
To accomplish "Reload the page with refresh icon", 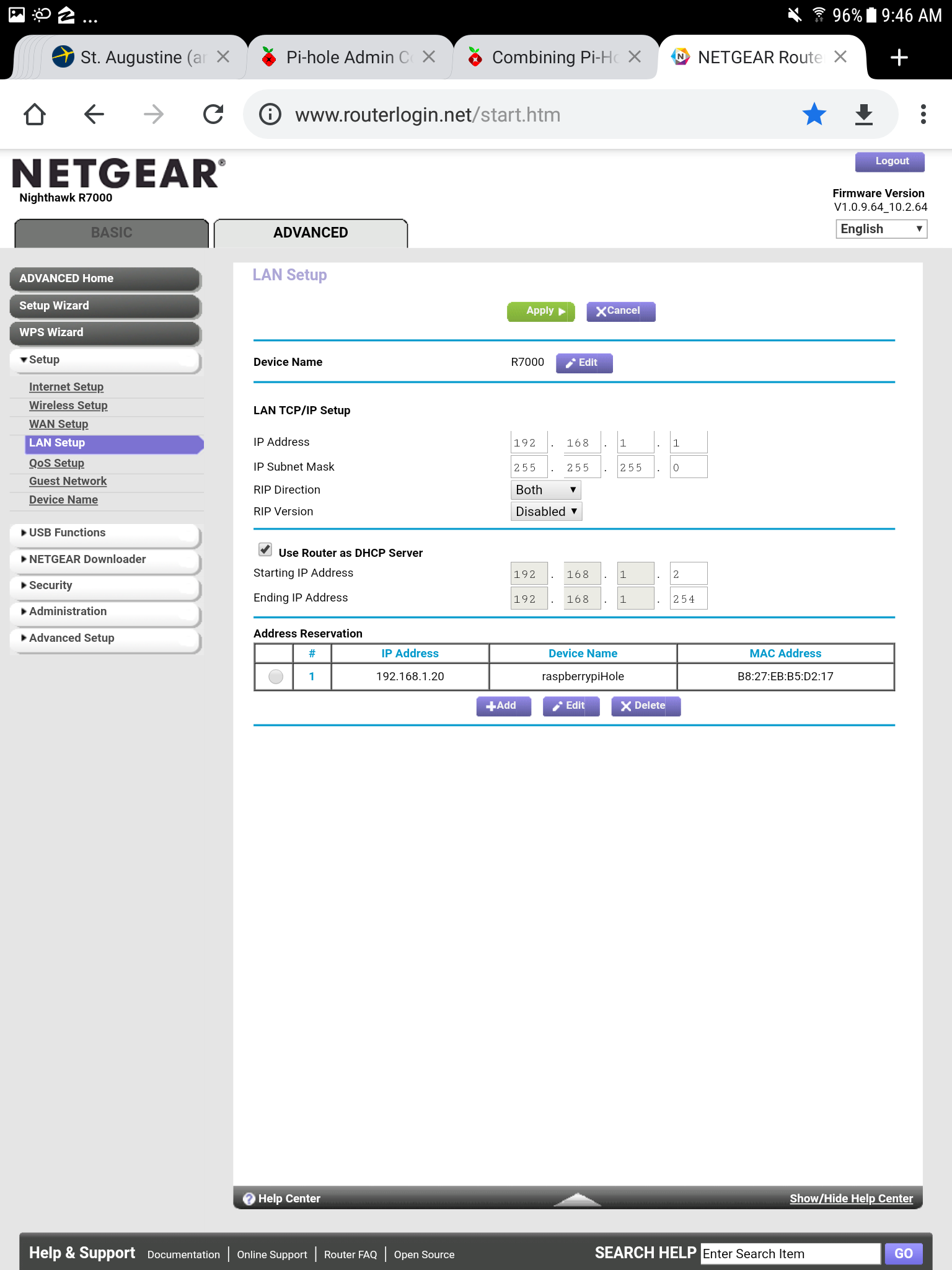I will click(x=213, y=115).
